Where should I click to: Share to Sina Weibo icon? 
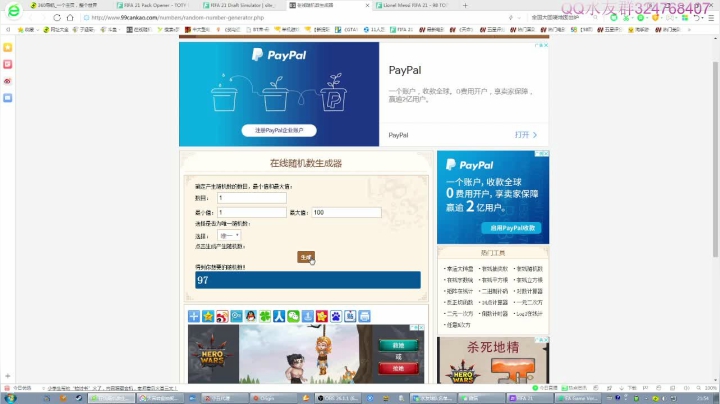tap(222, 316)
